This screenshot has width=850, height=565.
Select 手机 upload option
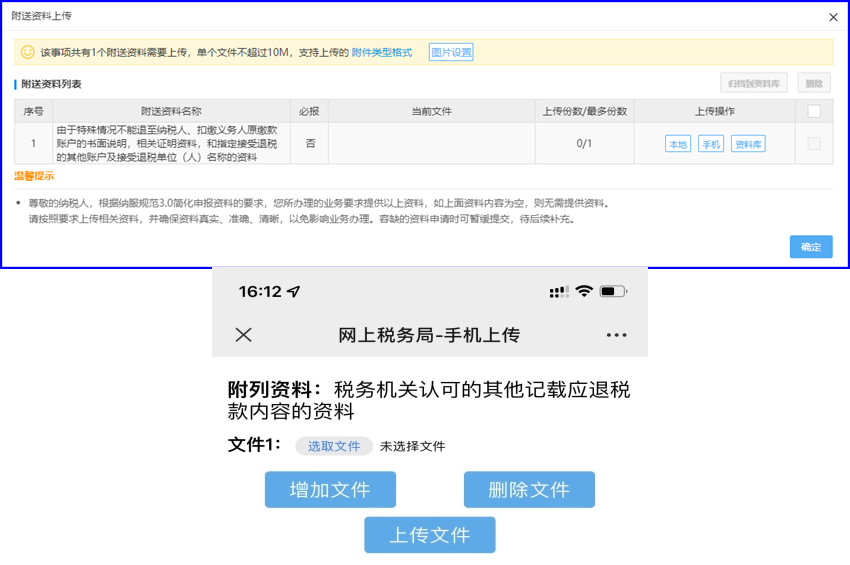click(710, 144)
